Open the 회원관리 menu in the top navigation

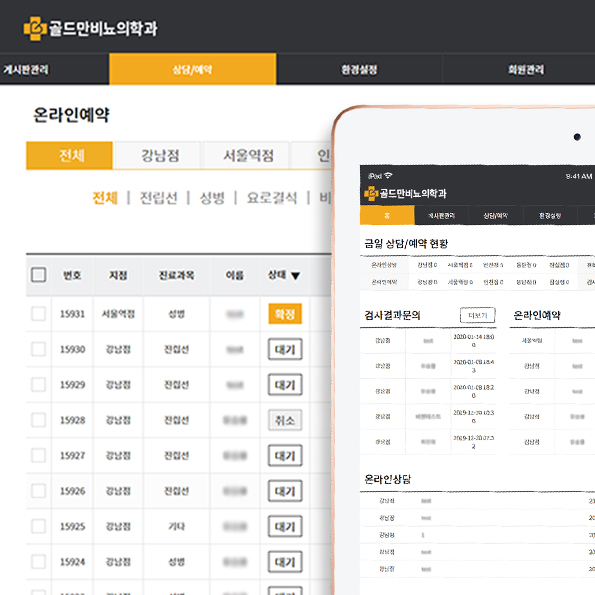click(526, 69)
